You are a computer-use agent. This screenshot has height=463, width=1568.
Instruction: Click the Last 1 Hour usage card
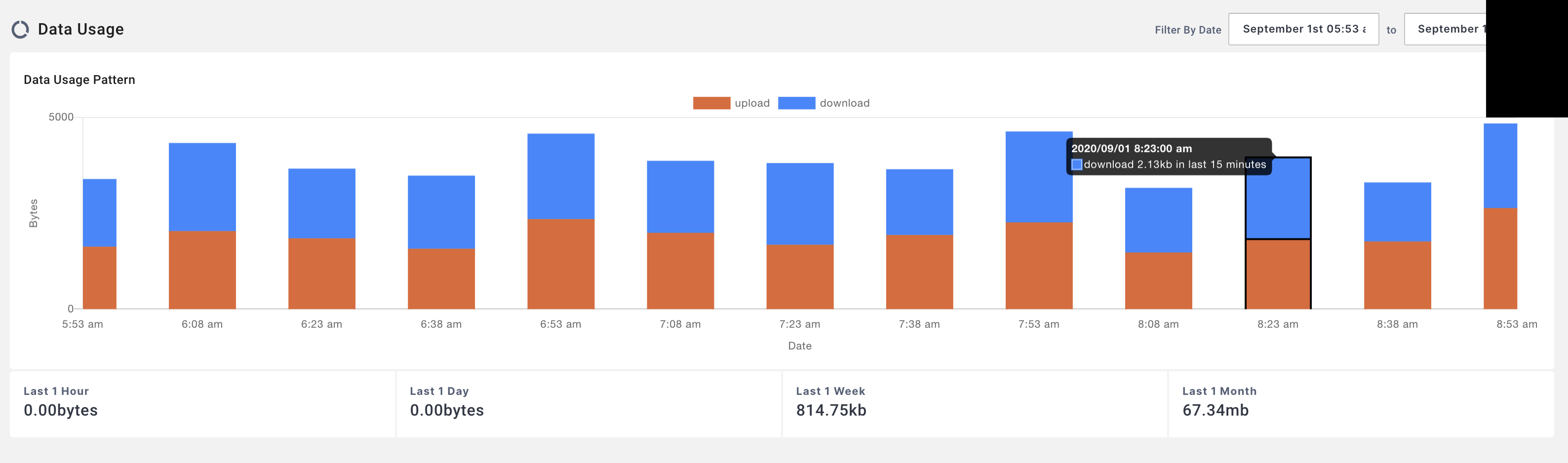tap(202, 403)
